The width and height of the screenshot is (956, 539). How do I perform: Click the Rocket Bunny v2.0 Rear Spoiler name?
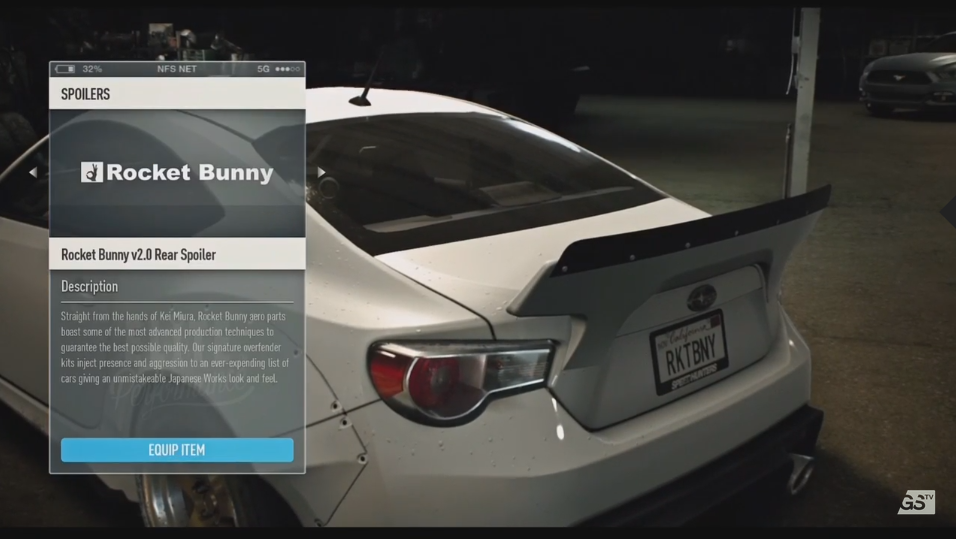(138, 254)
